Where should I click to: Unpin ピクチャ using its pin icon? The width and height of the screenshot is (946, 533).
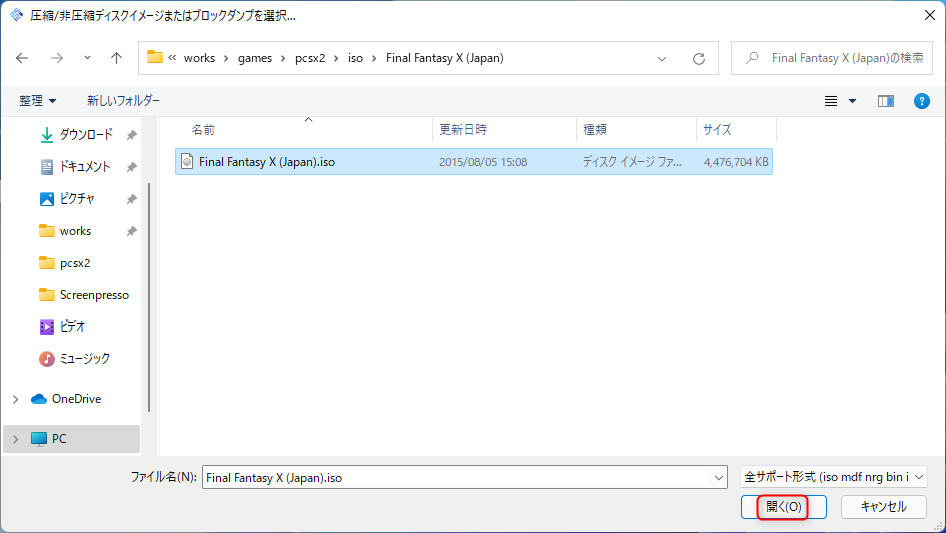131,199
